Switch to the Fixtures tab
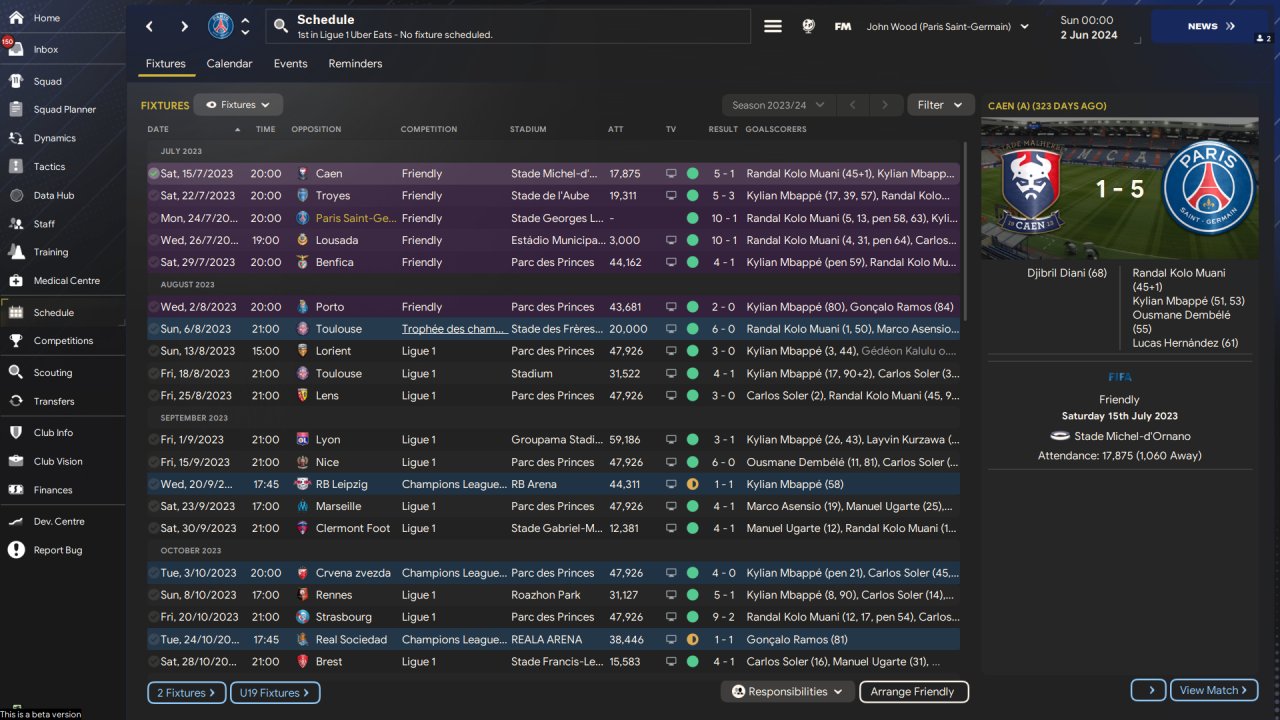This screenshot has height=720, width=1280. (166, 64)
